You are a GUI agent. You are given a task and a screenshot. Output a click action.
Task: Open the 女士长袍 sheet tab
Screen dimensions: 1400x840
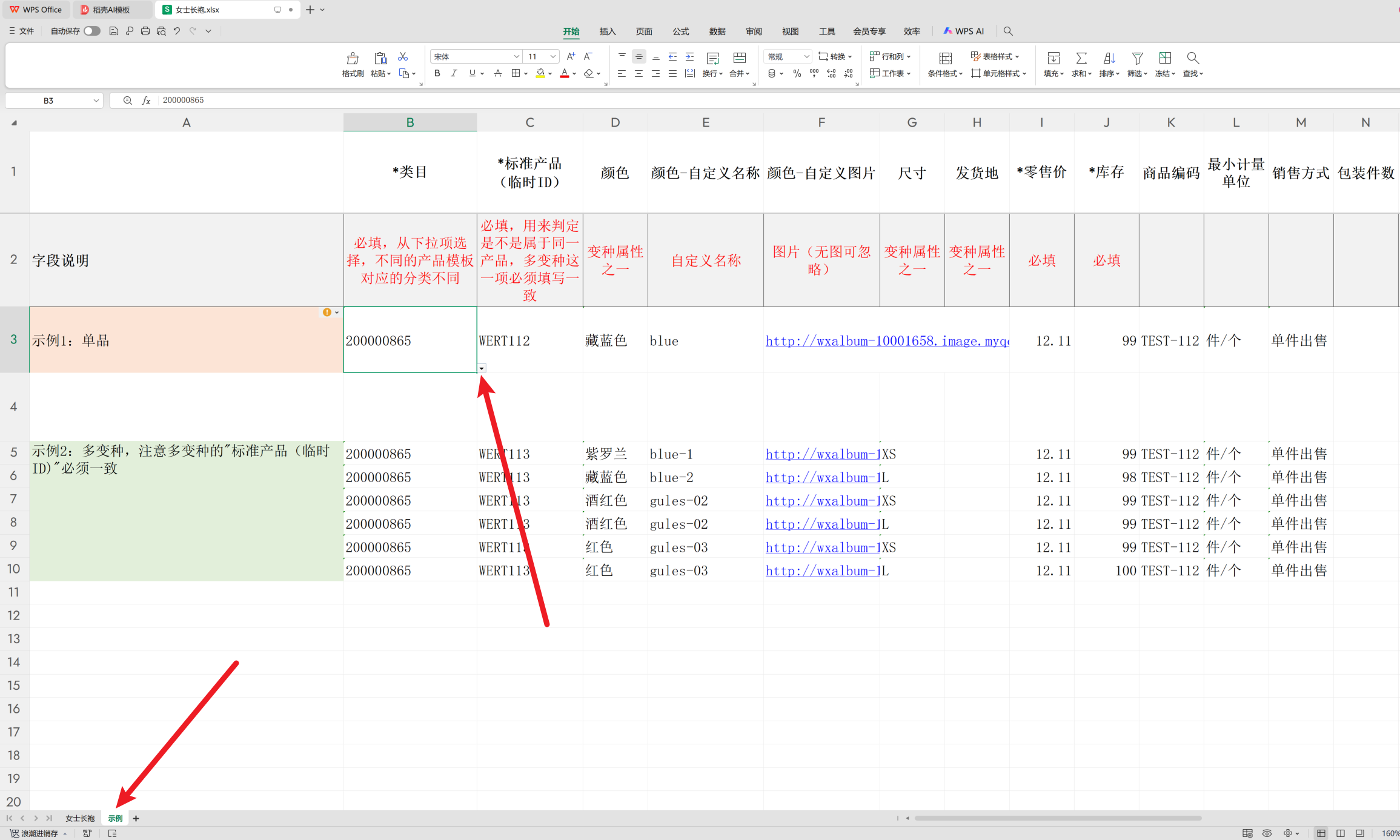(x=80, y=818)
